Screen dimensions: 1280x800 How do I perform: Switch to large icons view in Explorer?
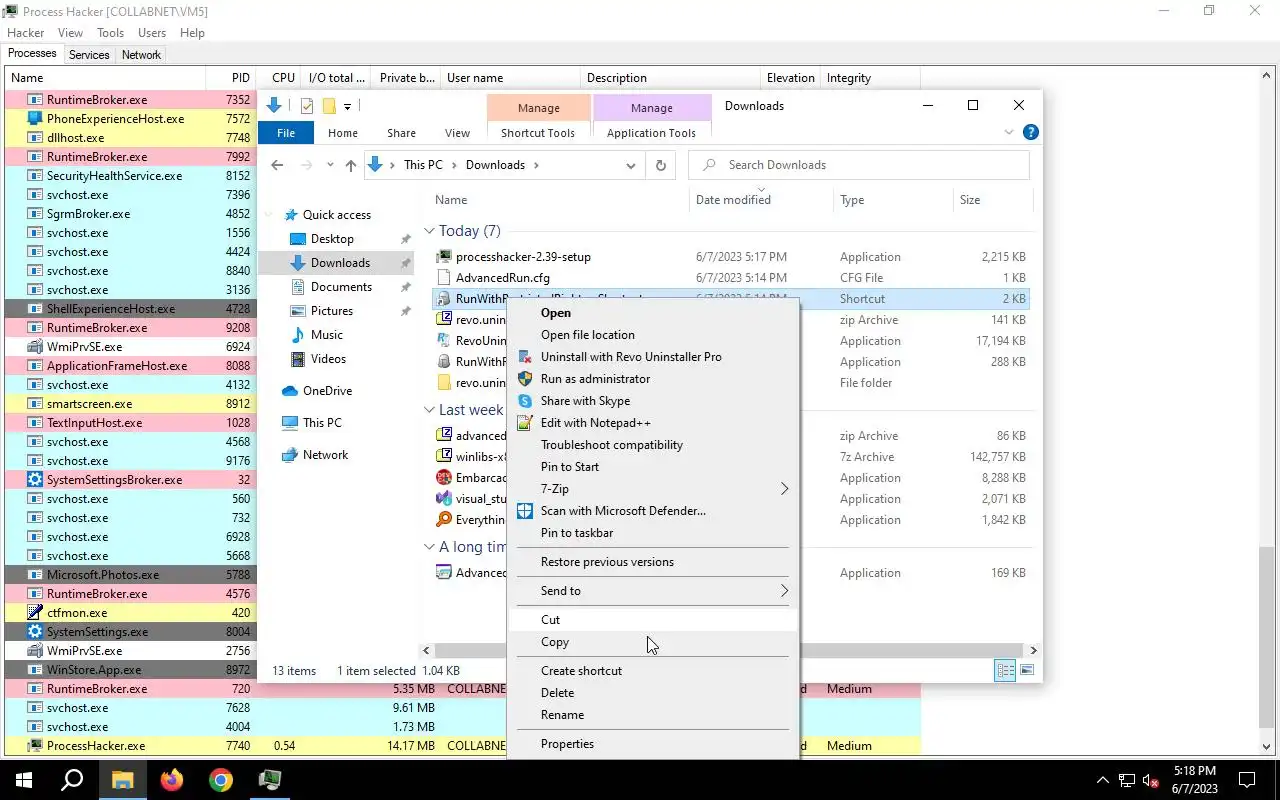[x=1027, y=670]
